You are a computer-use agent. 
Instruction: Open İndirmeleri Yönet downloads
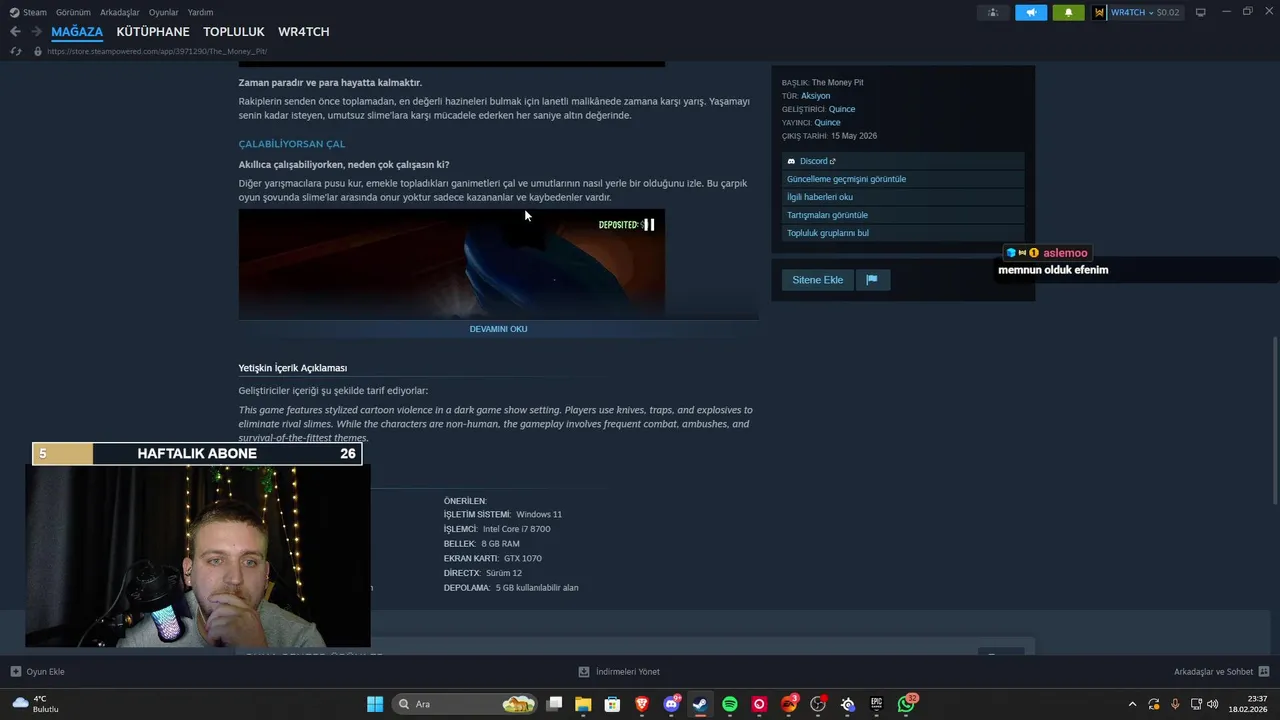619,672
